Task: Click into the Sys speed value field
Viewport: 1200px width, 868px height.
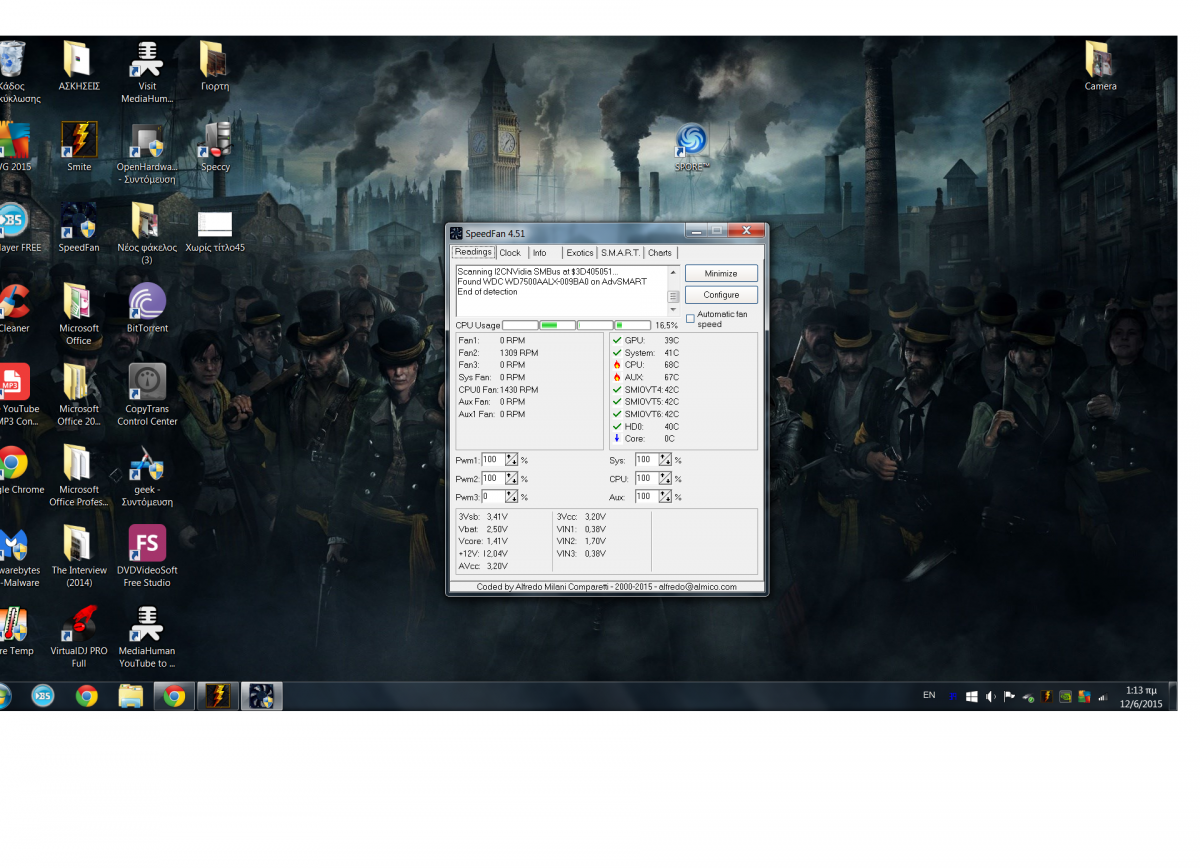Action: (647, 460)
